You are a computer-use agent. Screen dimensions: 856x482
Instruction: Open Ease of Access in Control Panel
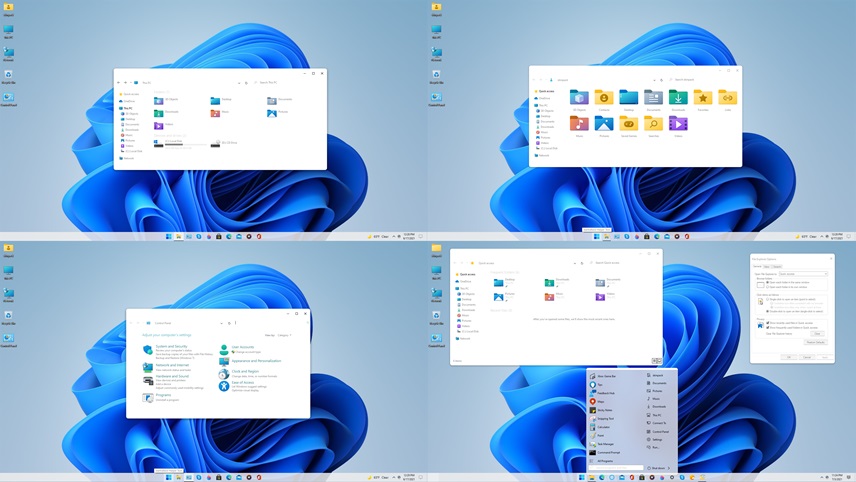click(243, 383)
